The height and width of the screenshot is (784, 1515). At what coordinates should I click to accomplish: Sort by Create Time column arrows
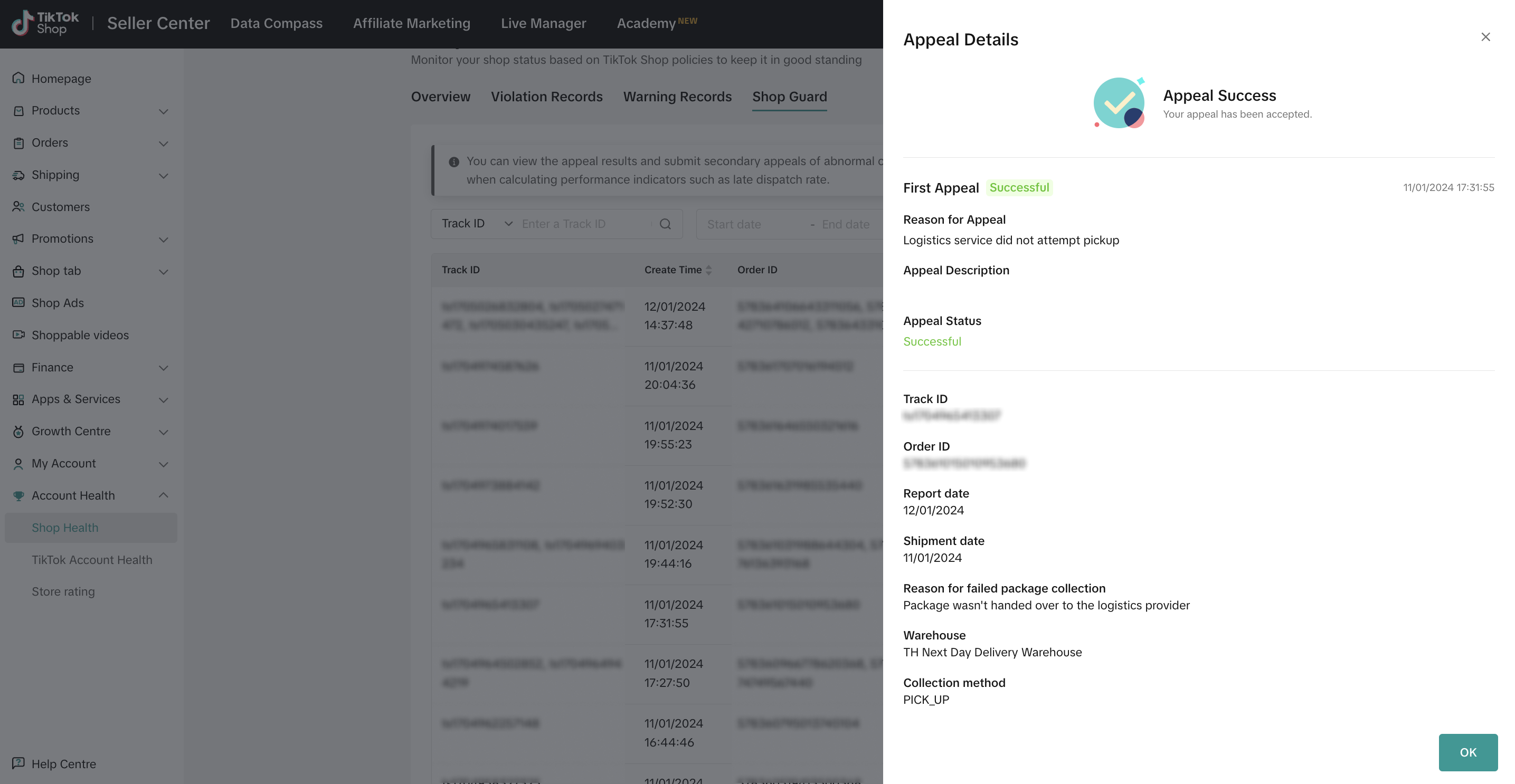tap(709, 270)
